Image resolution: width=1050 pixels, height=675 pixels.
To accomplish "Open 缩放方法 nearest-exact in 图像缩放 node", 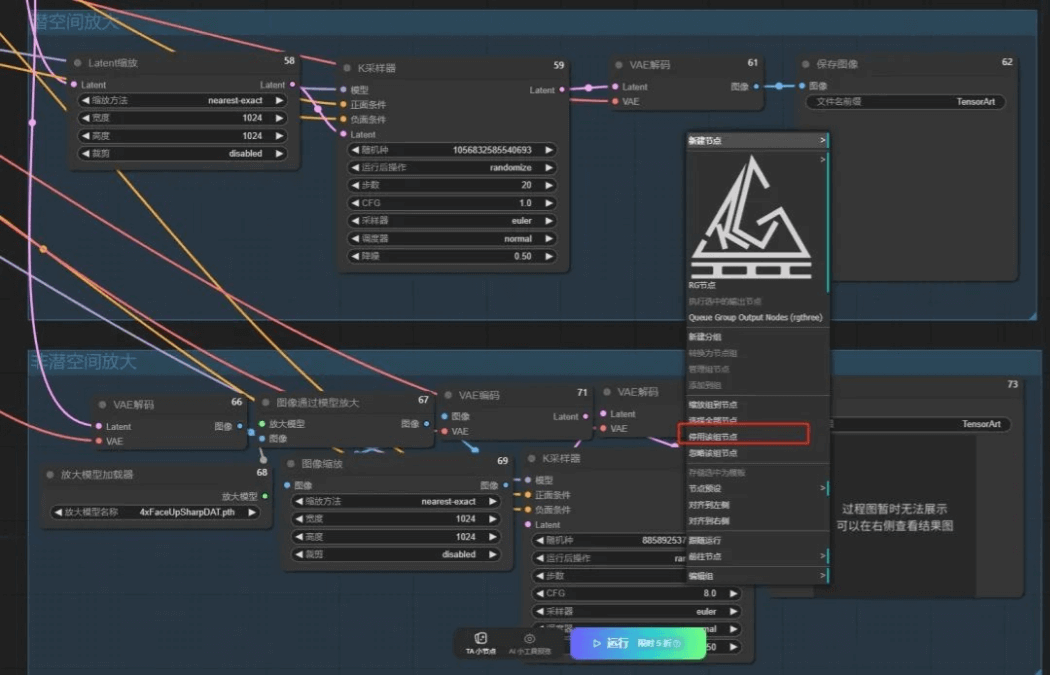I will coord(396,501).
